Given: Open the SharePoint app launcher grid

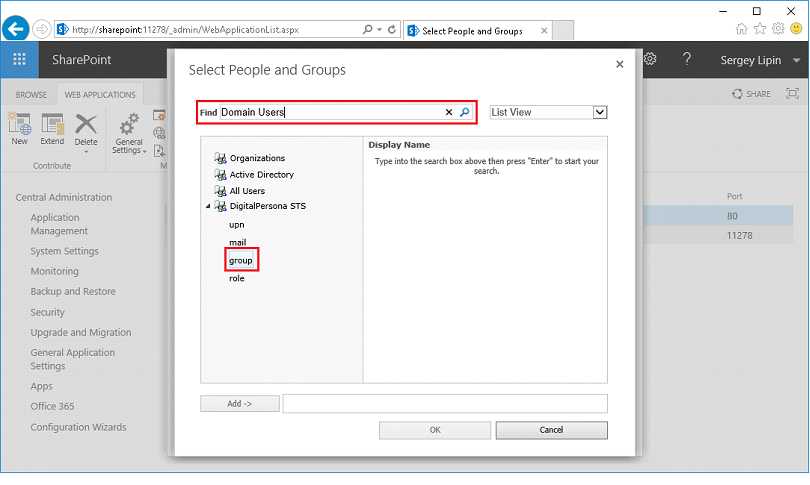Looking at the screenshot, I should (19, 60).
